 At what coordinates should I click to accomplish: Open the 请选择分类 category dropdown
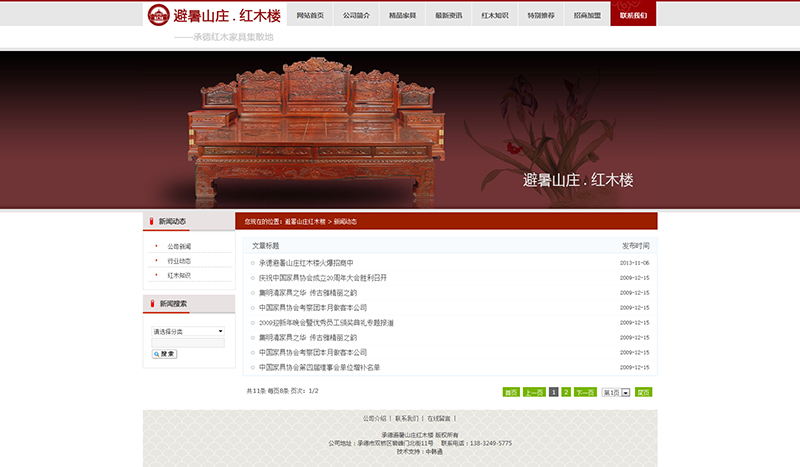(188, 331)
